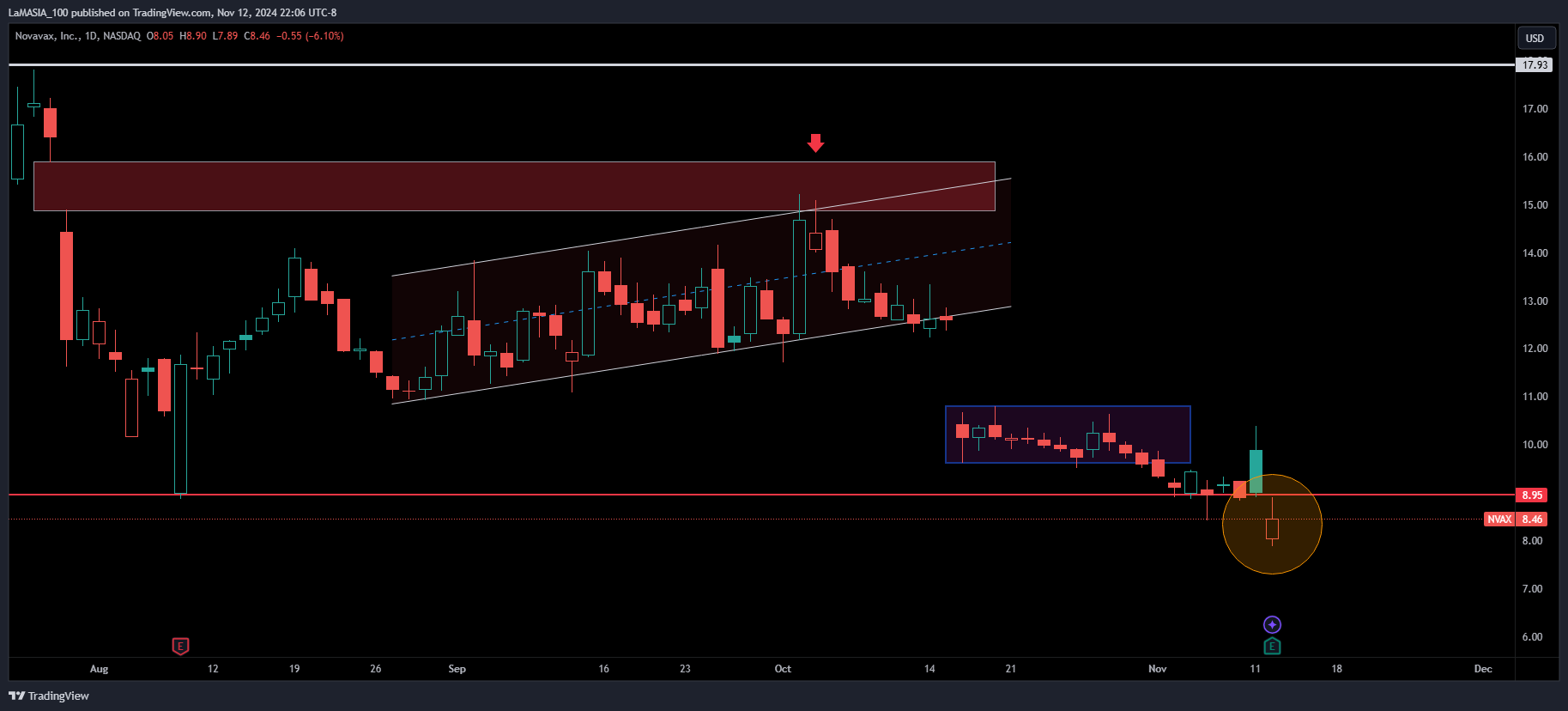Select the white horizontal line at 17.93

pos(761,64)
